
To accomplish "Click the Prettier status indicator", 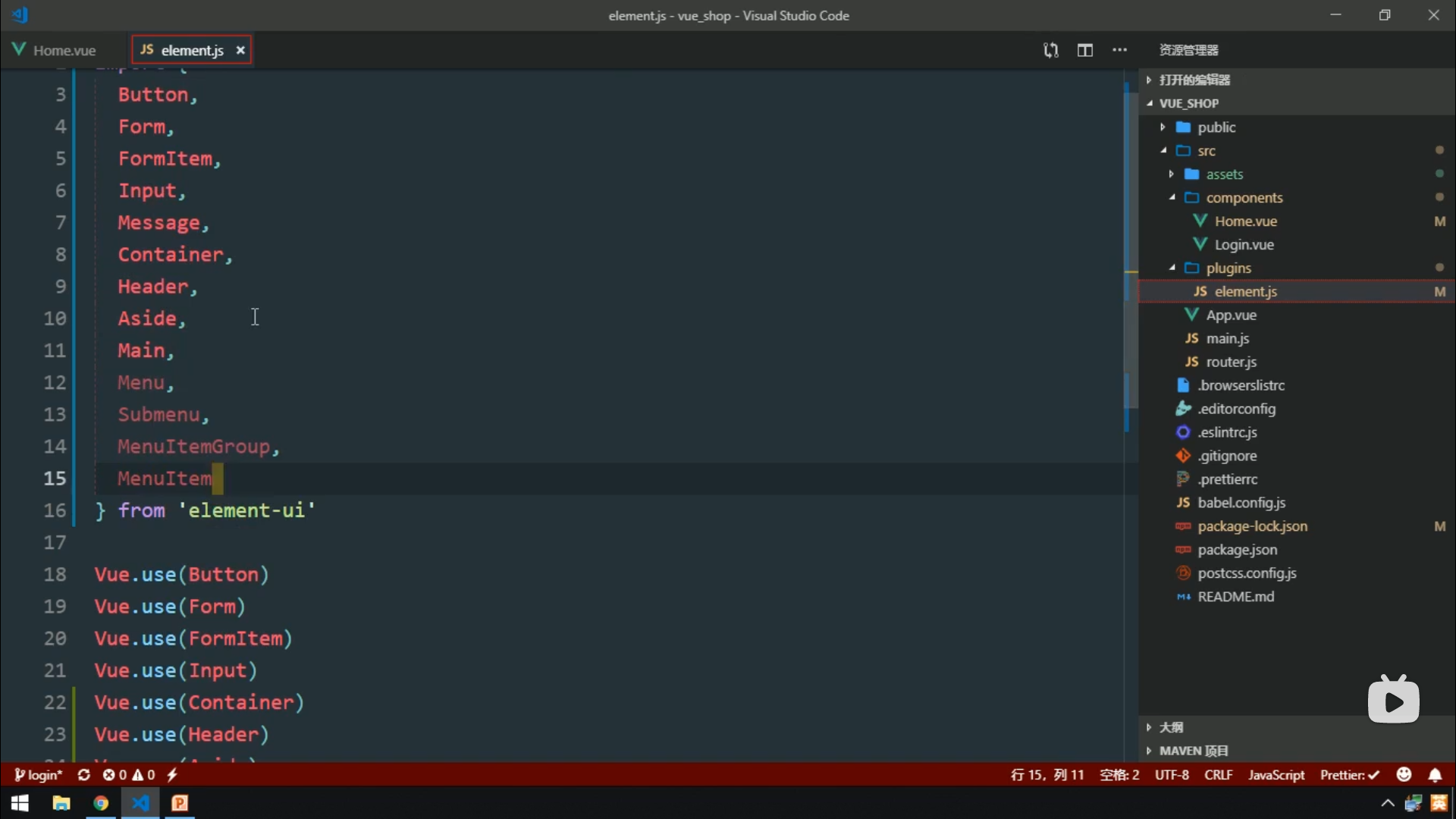I will [1350, 775].
